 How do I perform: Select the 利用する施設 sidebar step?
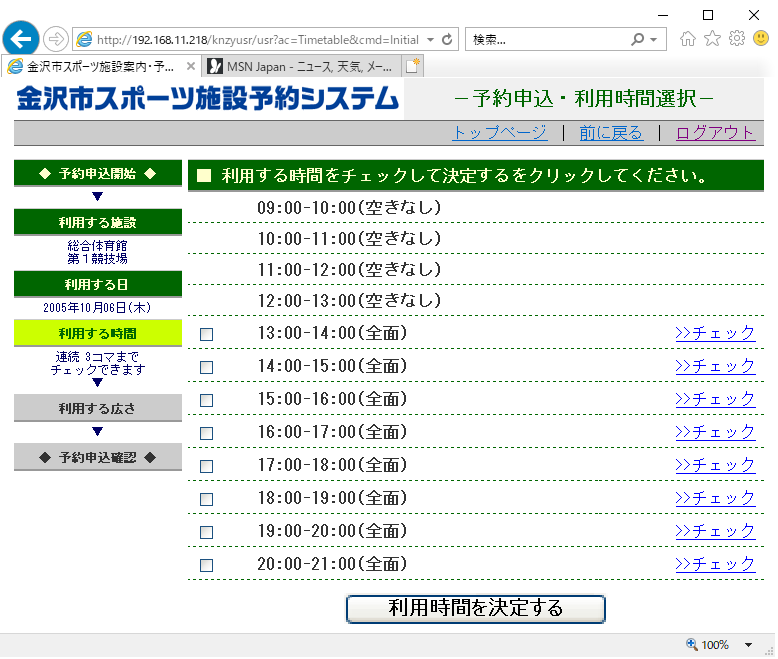tap(98, 222)
